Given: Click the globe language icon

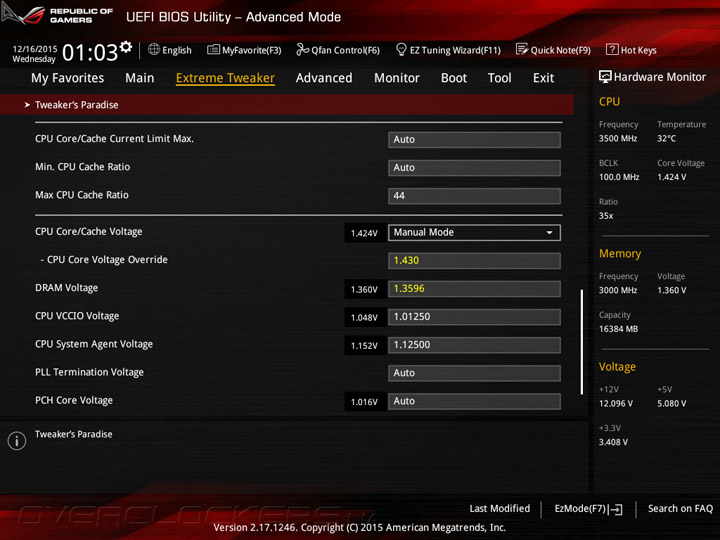Looking at the screenshot, I should [x=154, y=49].
